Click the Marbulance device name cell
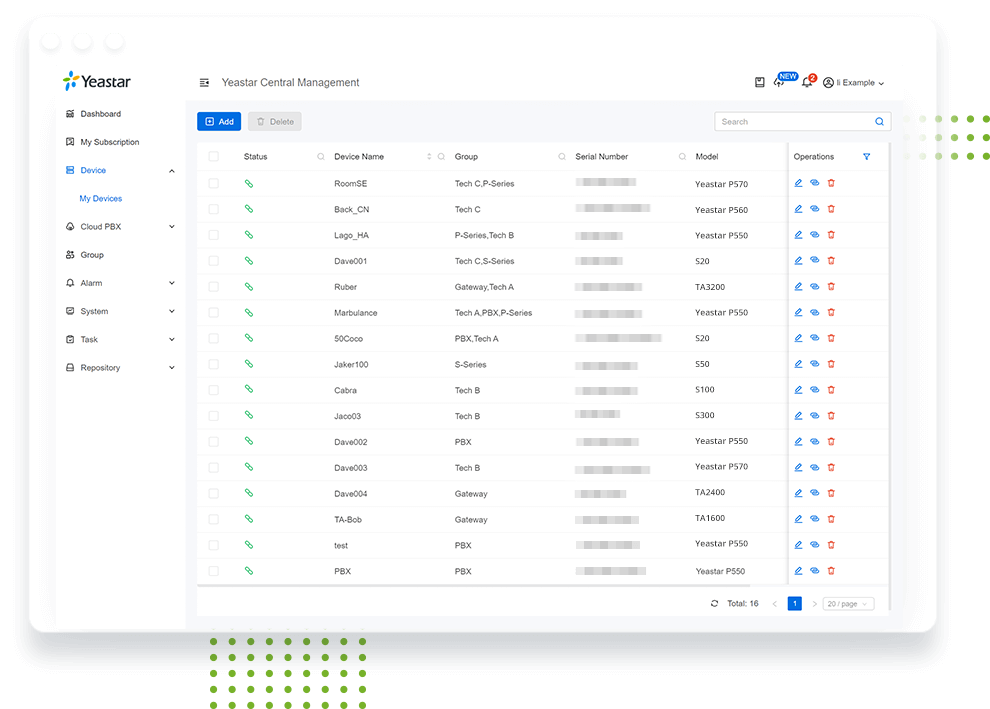 355,313
